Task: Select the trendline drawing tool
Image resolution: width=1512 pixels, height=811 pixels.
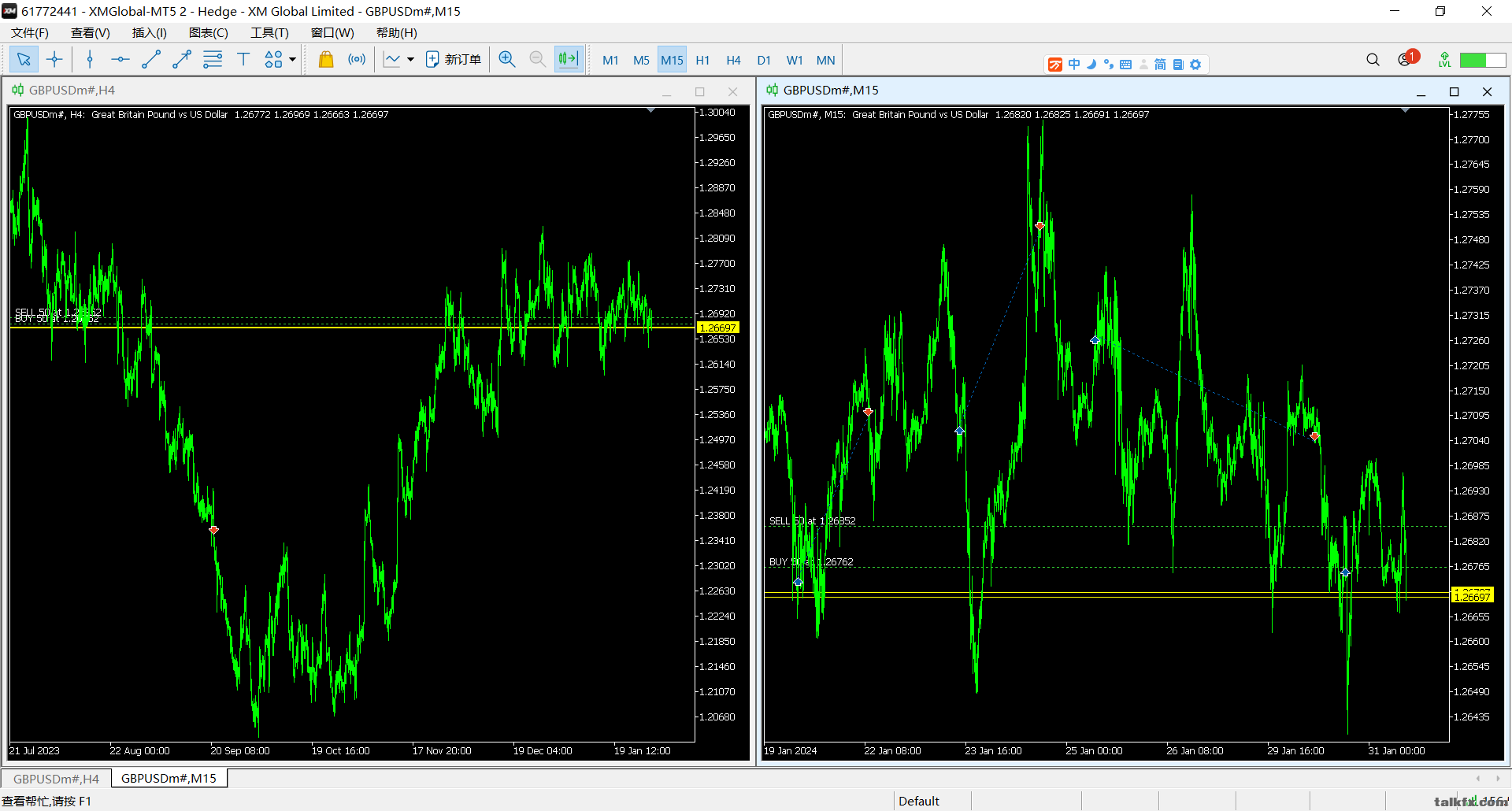Action: pyautogui.click(x=151, y=60)
